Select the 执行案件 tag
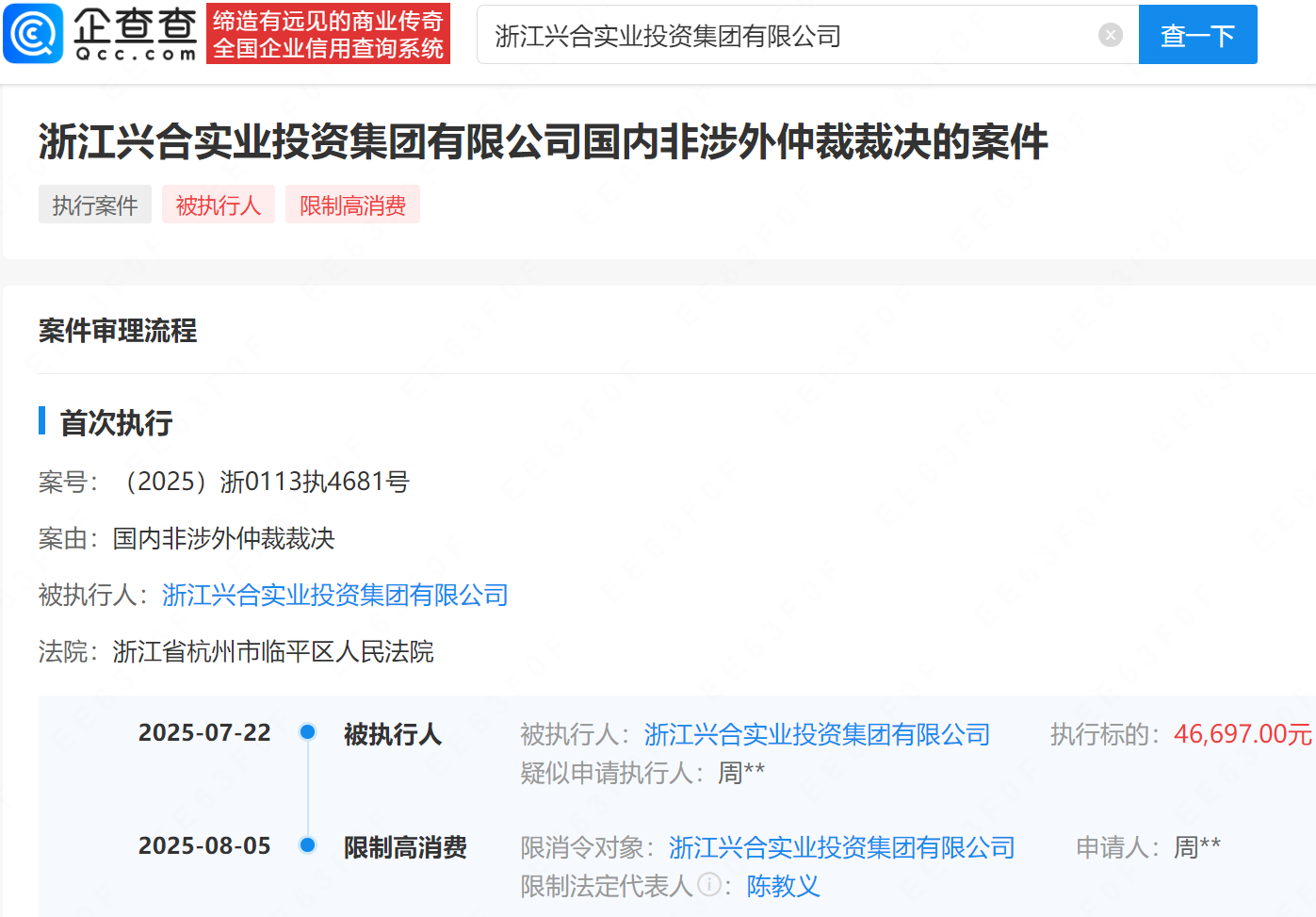Viewport: 1316px width, 917px height. (95, 205)
